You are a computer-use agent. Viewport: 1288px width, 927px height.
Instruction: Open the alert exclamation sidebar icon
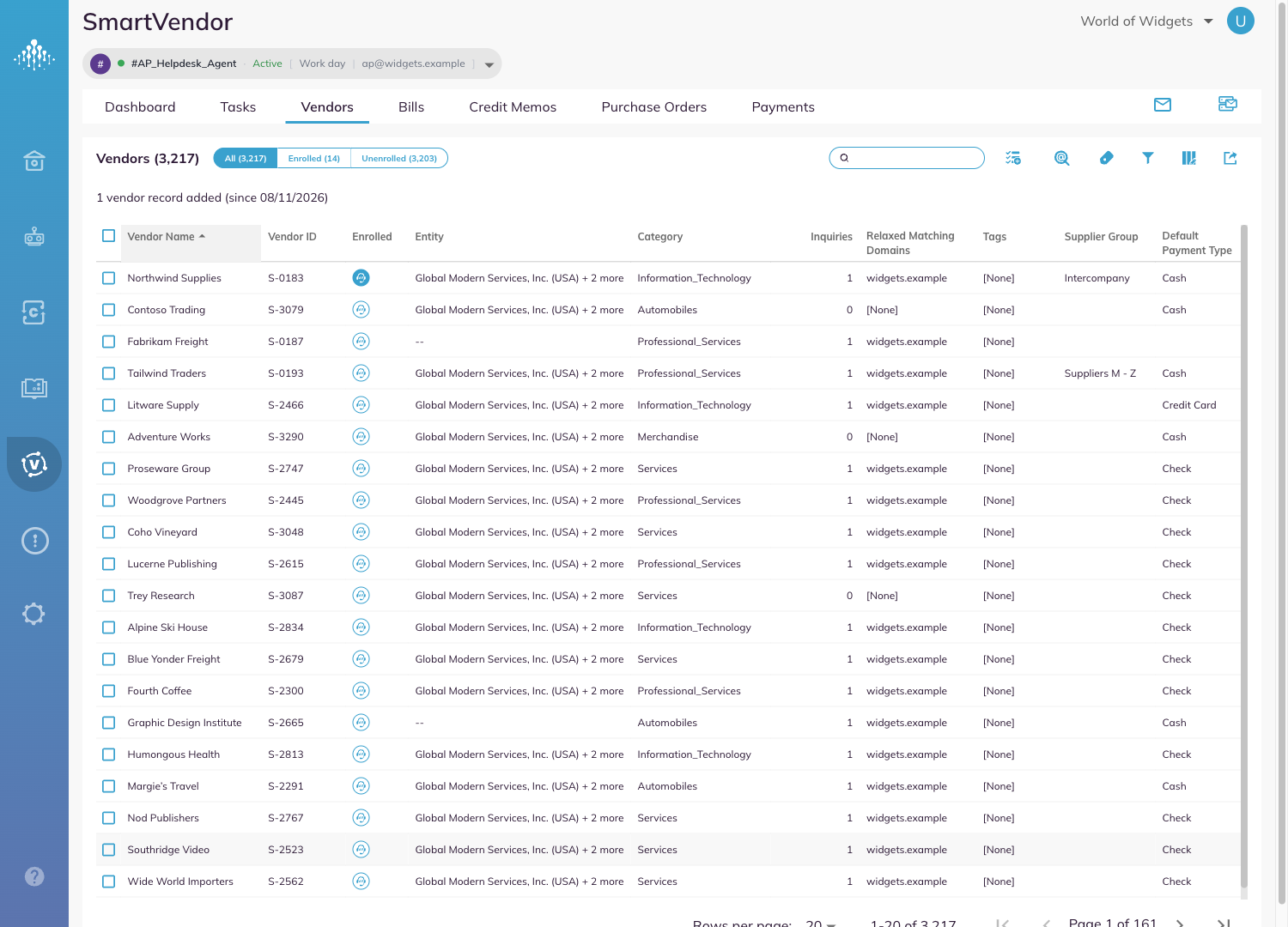coord(34,541)
